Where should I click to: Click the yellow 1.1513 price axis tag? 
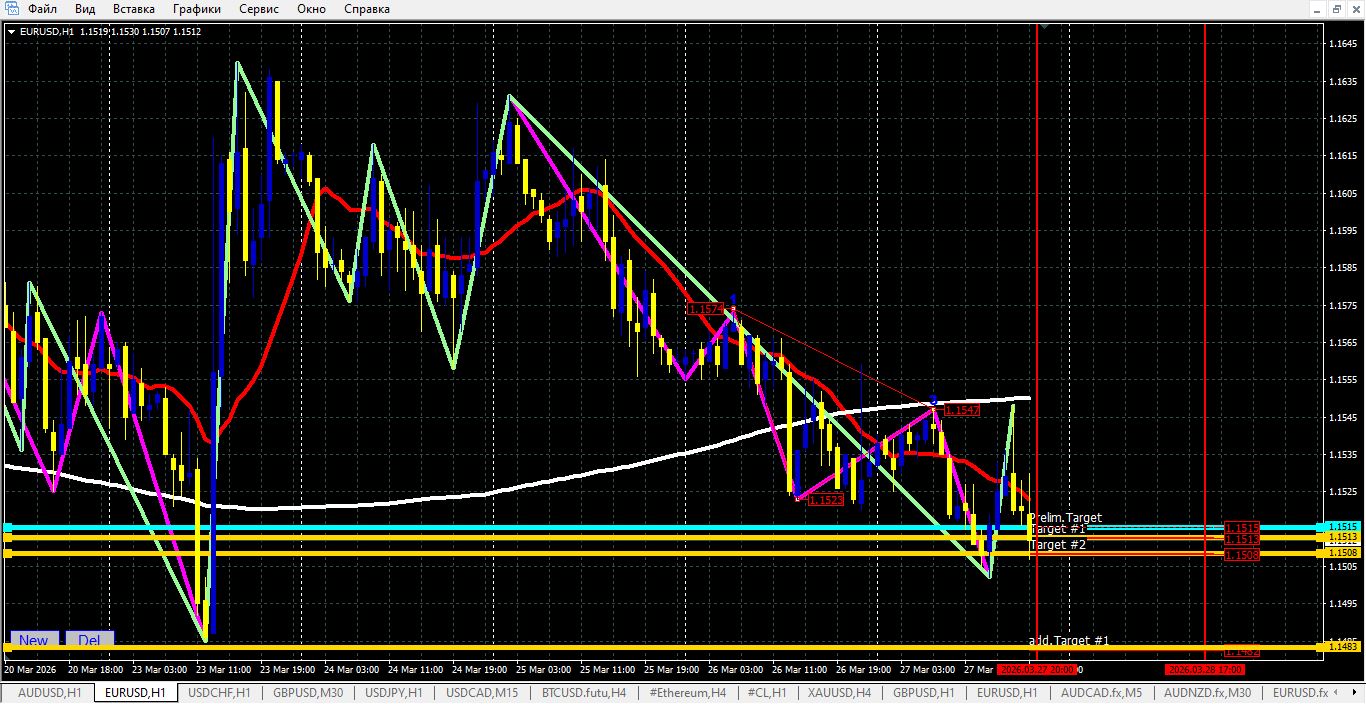click(x=1343, y=538)
